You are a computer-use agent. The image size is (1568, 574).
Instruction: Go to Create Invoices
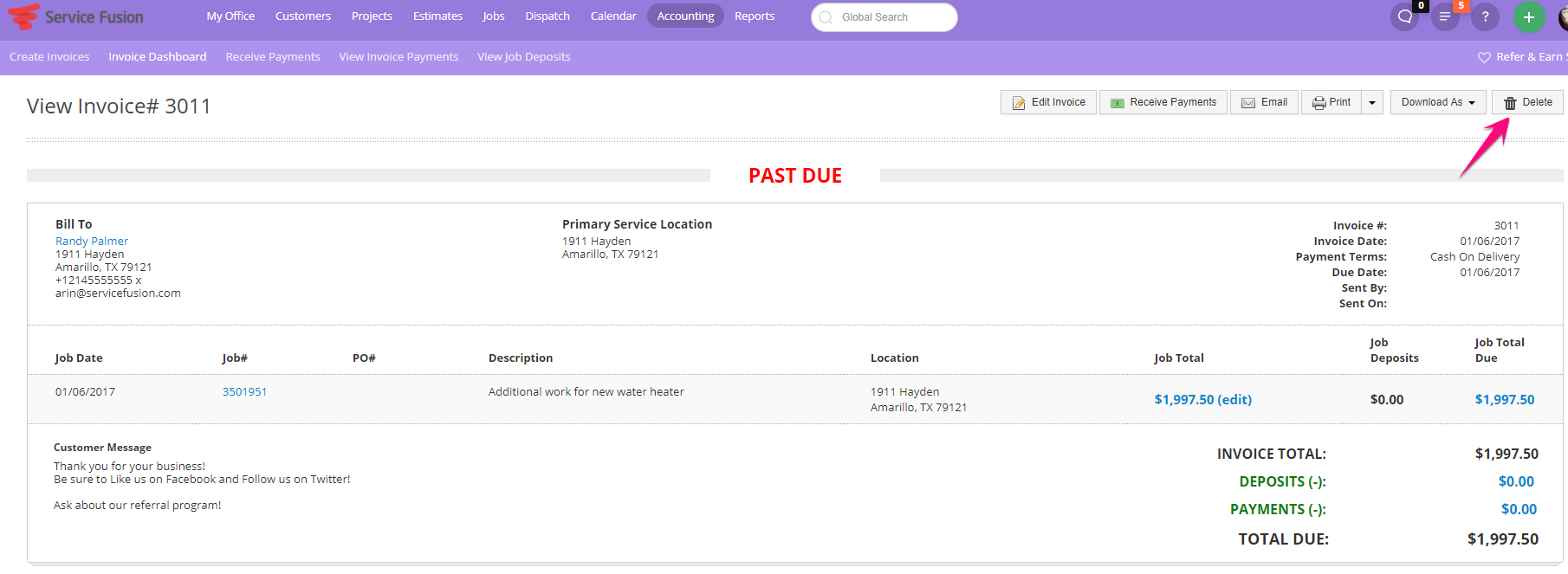[x=49, y=56]
